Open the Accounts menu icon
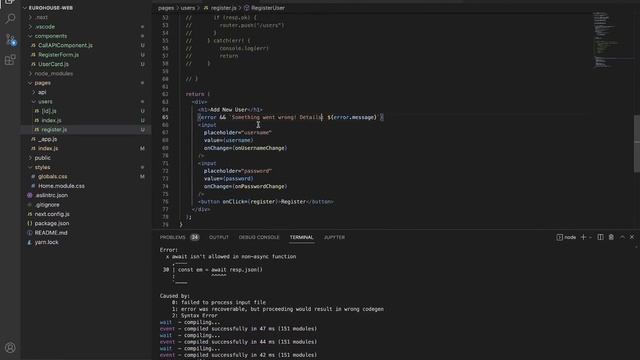This screenshot has height=360, width=640. (x=10, y=347)
